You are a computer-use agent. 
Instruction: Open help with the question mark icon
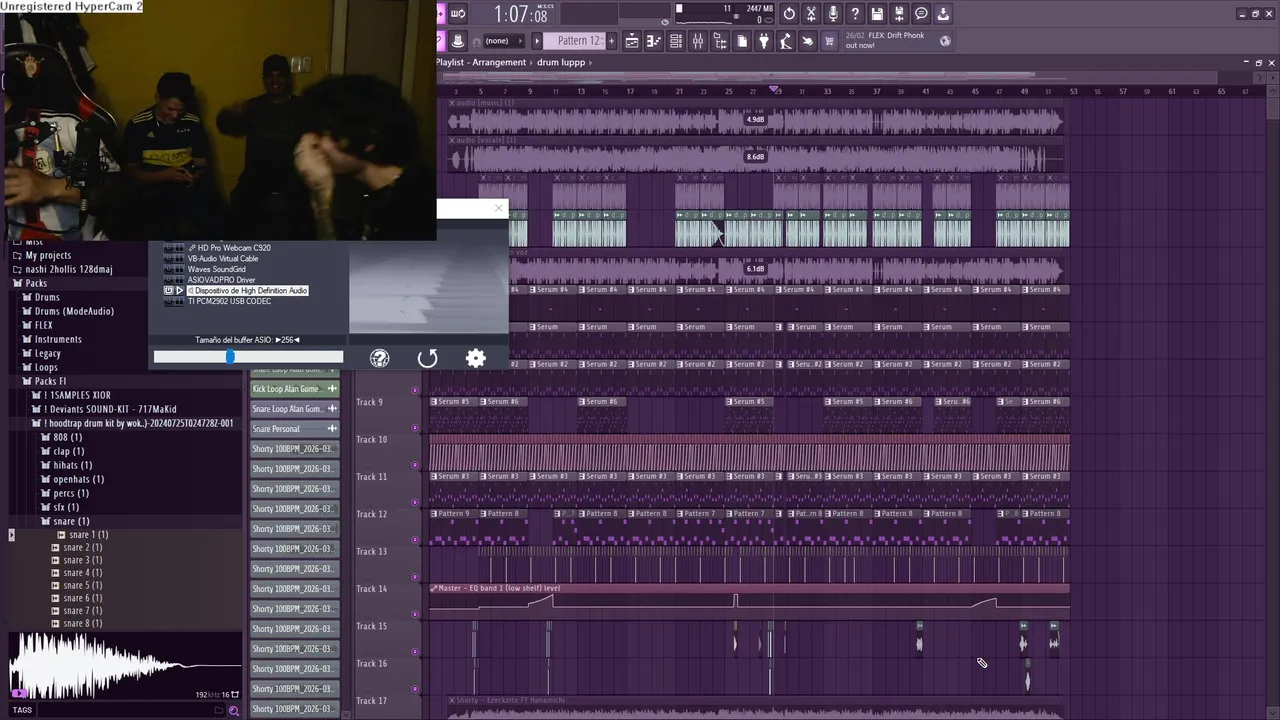[855, 14]
